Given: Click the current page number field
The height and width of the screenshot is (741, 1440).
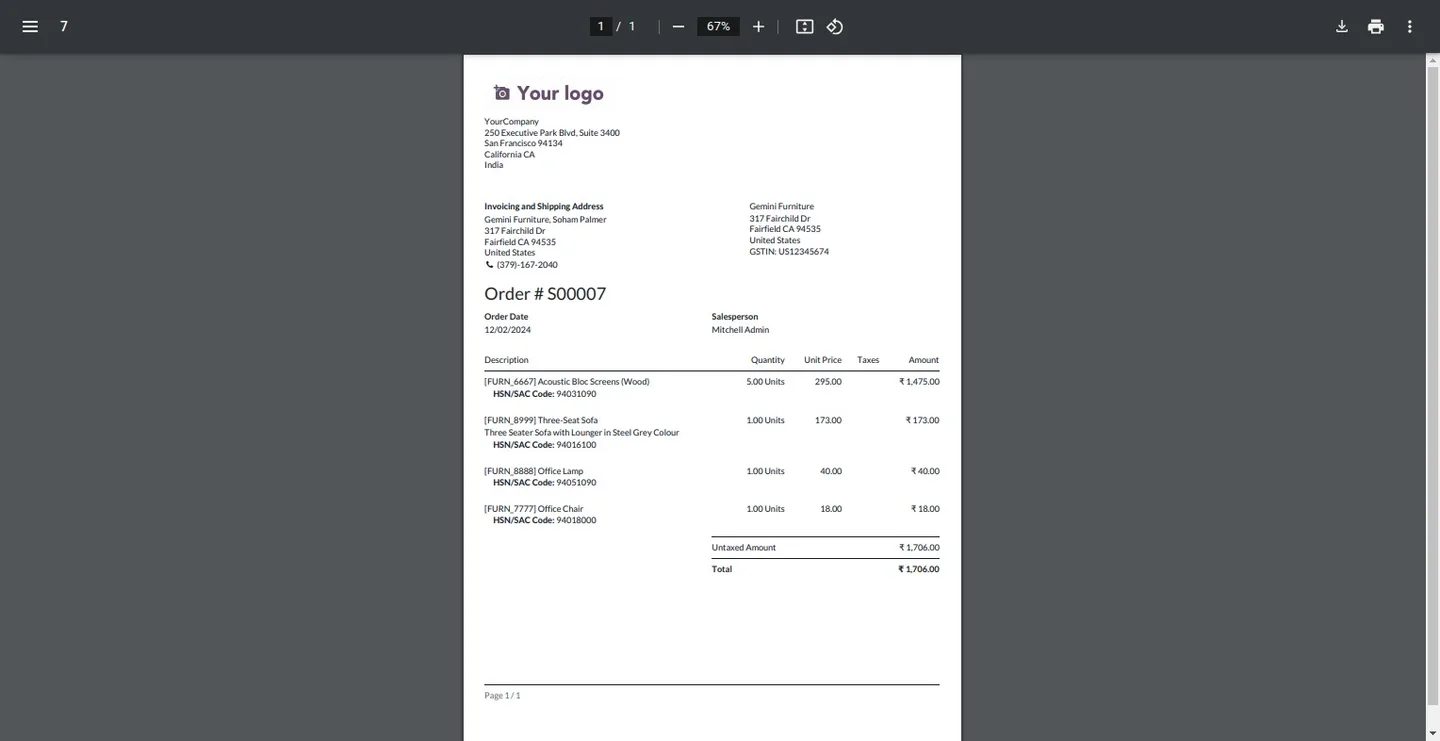Looking at the screenshot, I should 600,26.
